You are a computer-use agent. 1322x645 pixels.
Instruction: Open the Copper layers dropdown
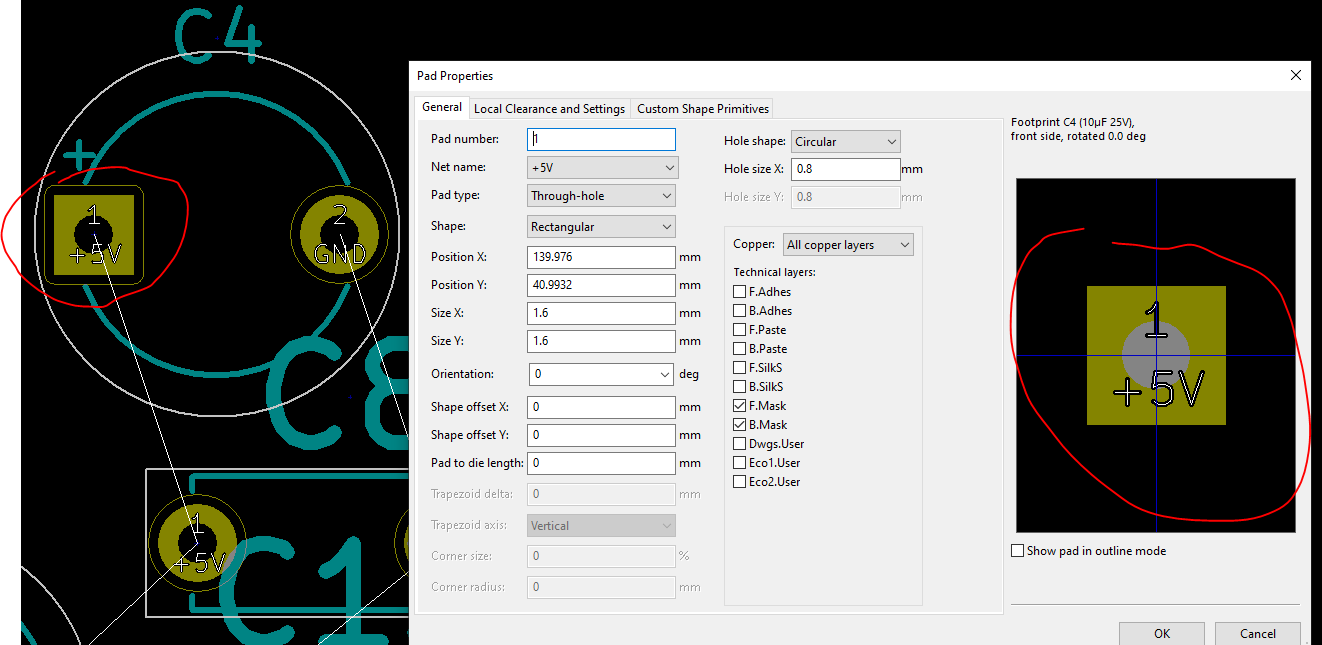848,245
